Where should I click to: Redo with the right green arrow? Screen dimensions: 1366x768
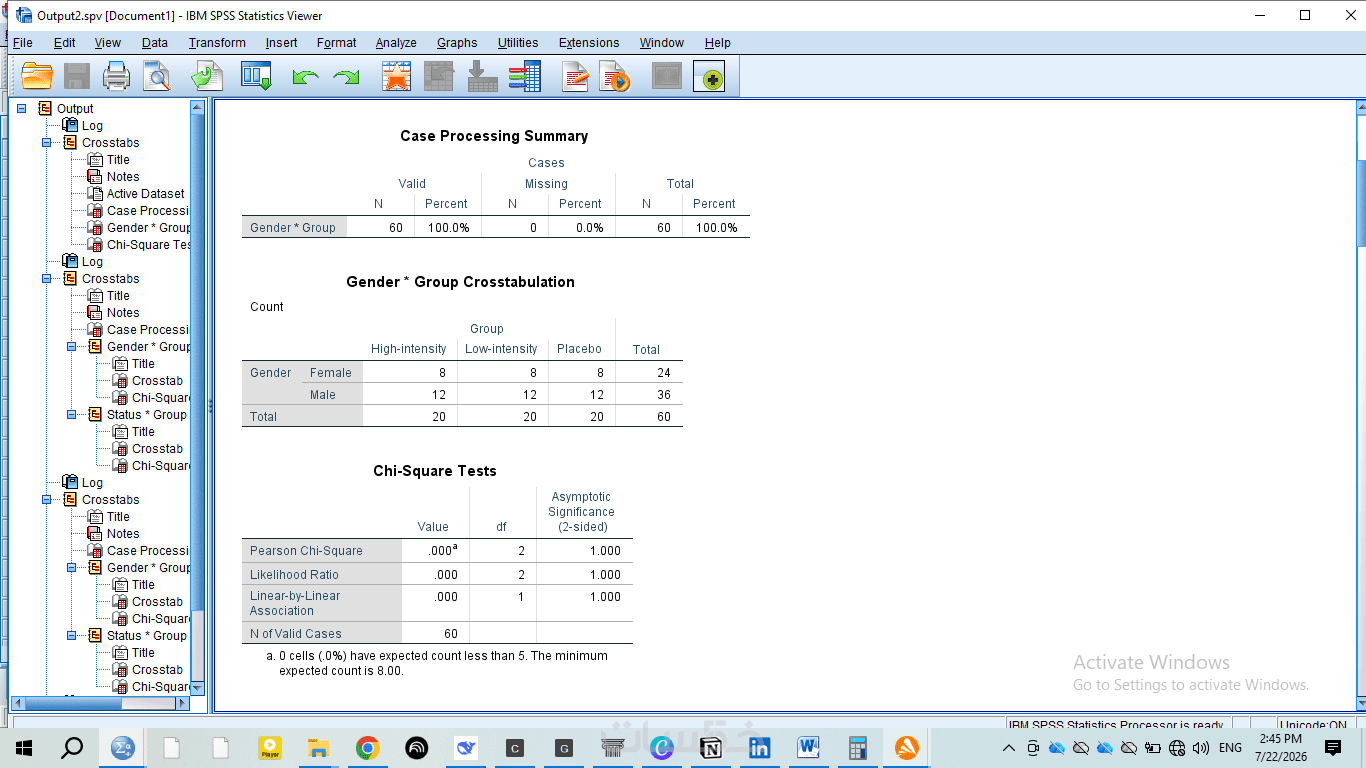(346, 77)
